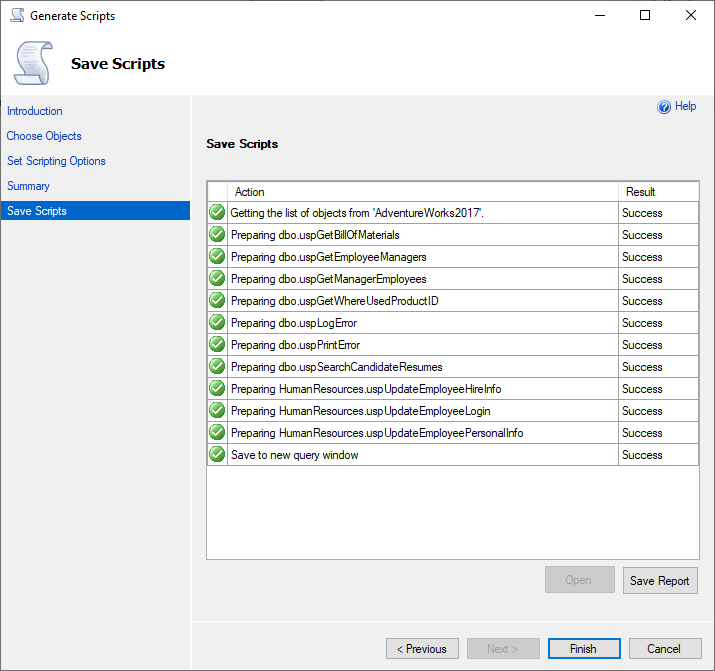Select the uspGetManagerEmployees action row text
715x671 pixels.
tap(328, 279)
